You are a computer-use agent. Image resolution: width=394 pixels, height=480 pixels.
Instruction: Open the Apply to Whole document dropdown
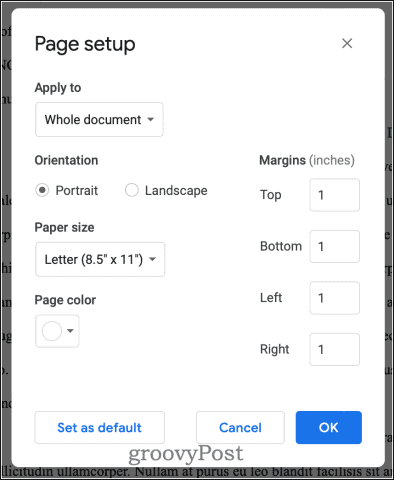(x=99, y=120)
